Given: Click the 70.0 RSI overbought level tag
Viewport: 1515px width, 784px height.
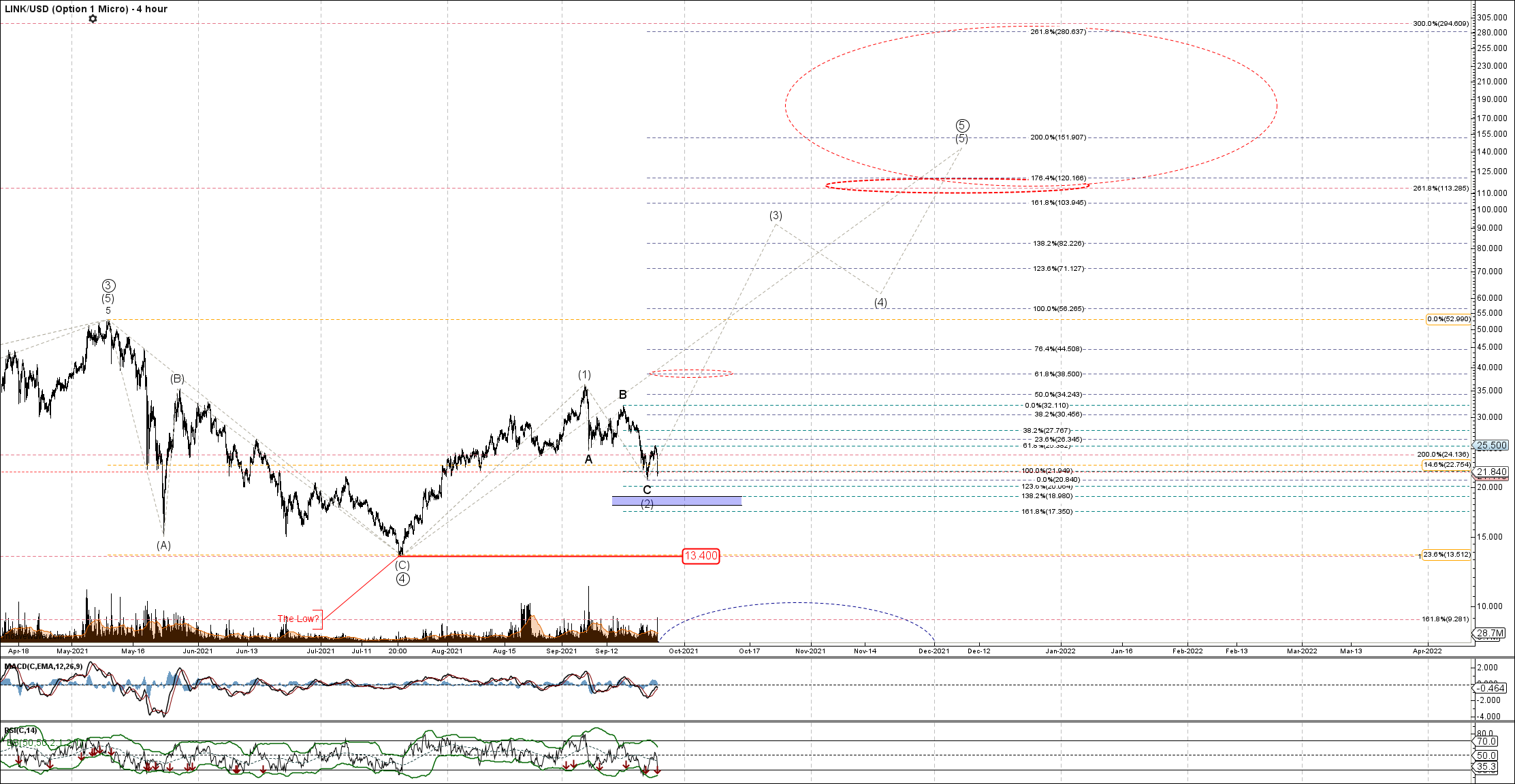Looking at the screenshot, I should pos(1486,741).
